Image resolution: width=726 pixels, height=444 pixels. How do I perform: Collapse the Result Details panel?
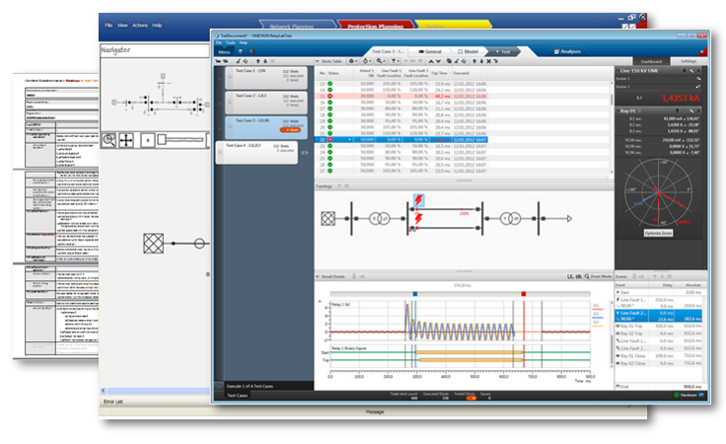[x=320, y=274]
